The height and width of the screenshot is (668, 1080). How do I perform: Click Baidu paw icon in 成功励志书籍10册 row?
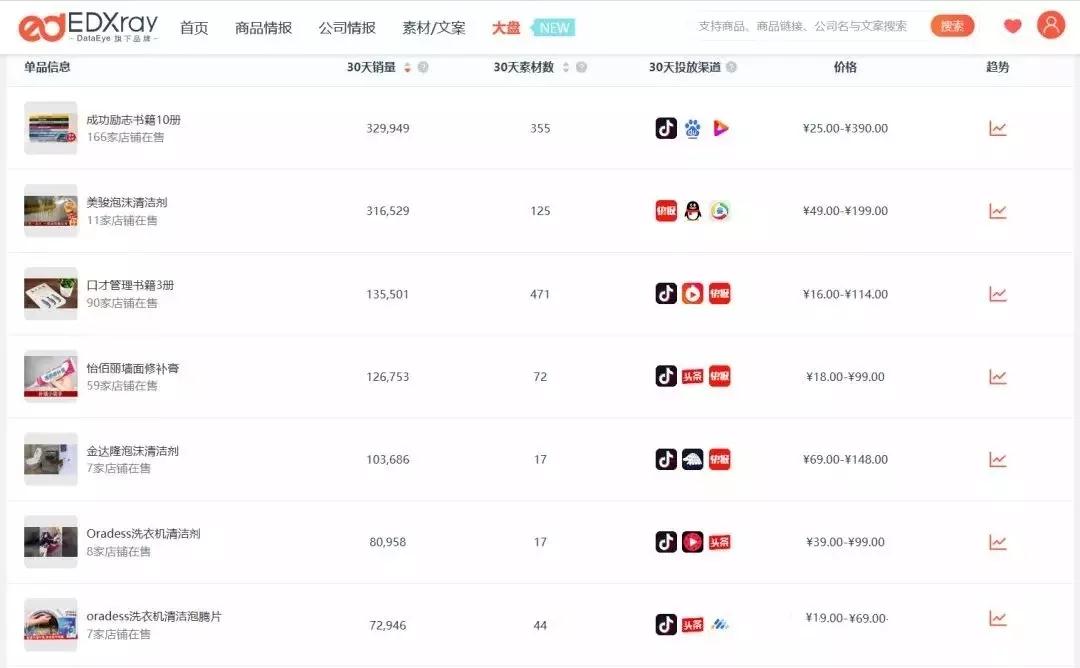tap(693, 128)
